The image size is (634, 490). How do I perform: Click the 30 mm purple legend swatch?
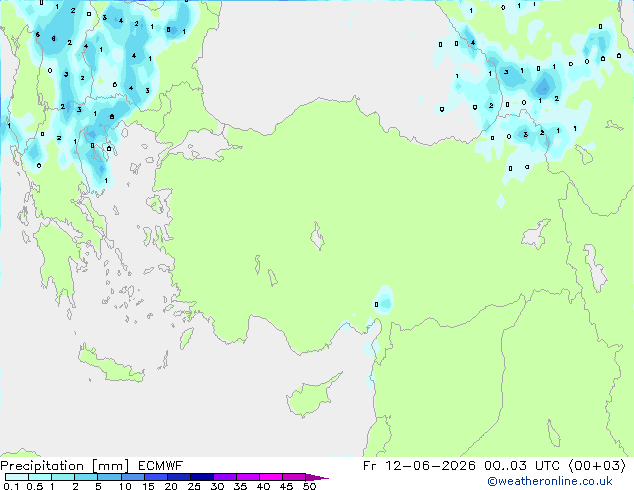coord(225,477)
